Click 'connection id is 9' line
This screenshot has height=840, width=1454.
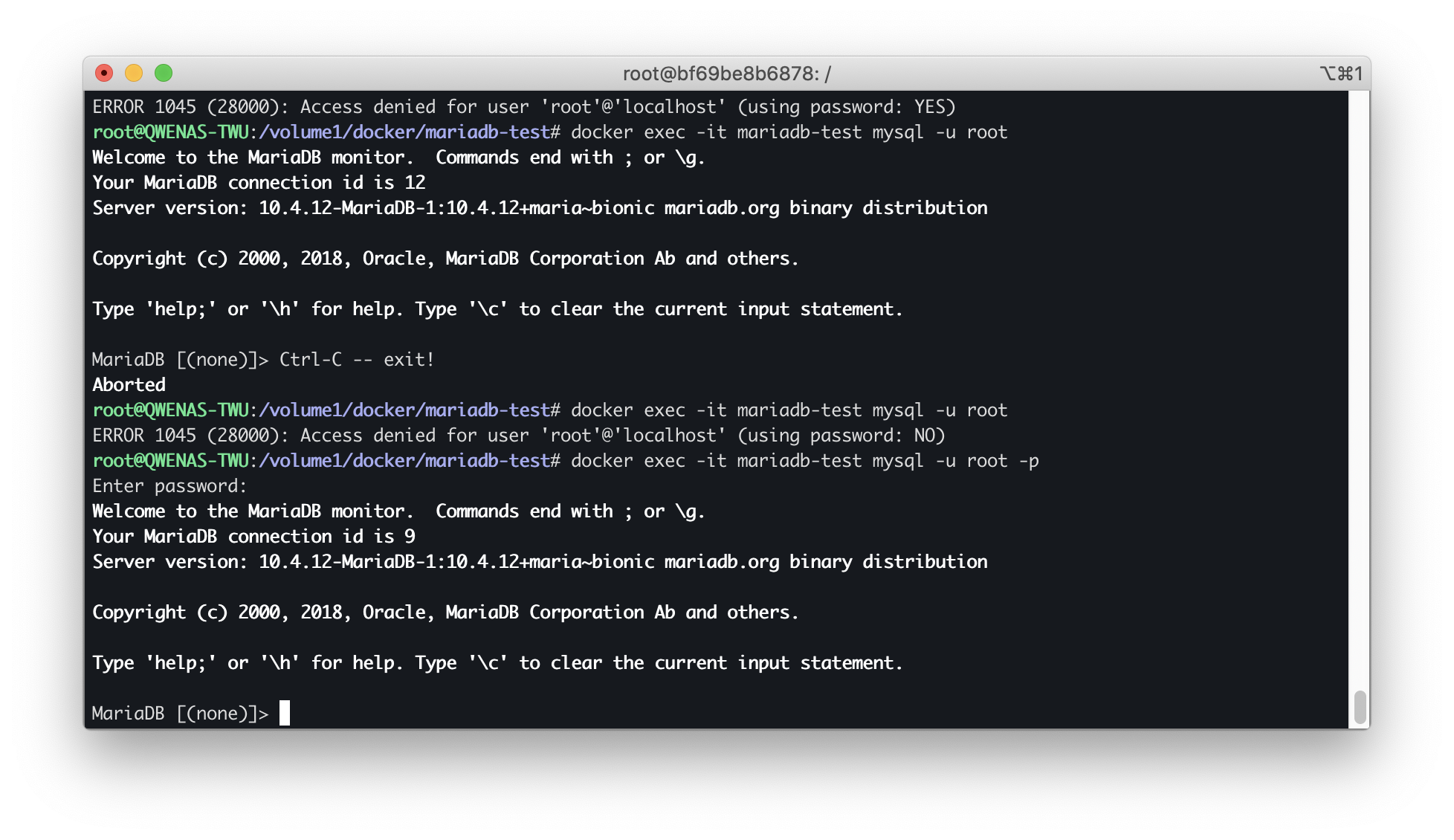click(253, 537)
